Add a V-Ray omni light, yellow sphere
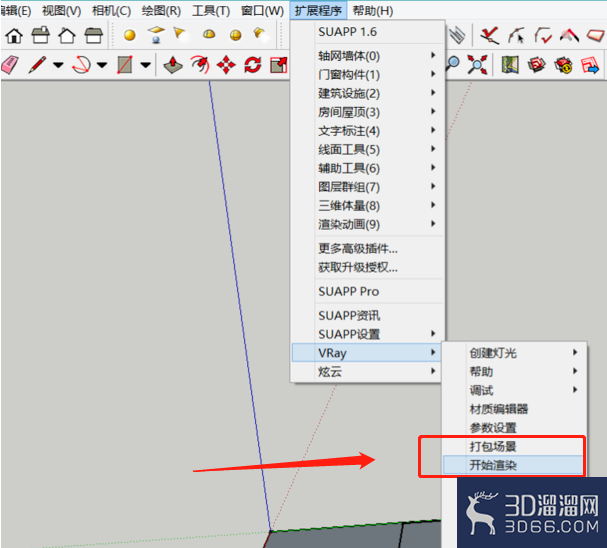This screenshot has width=607, height=548. (x=130, y=36)
